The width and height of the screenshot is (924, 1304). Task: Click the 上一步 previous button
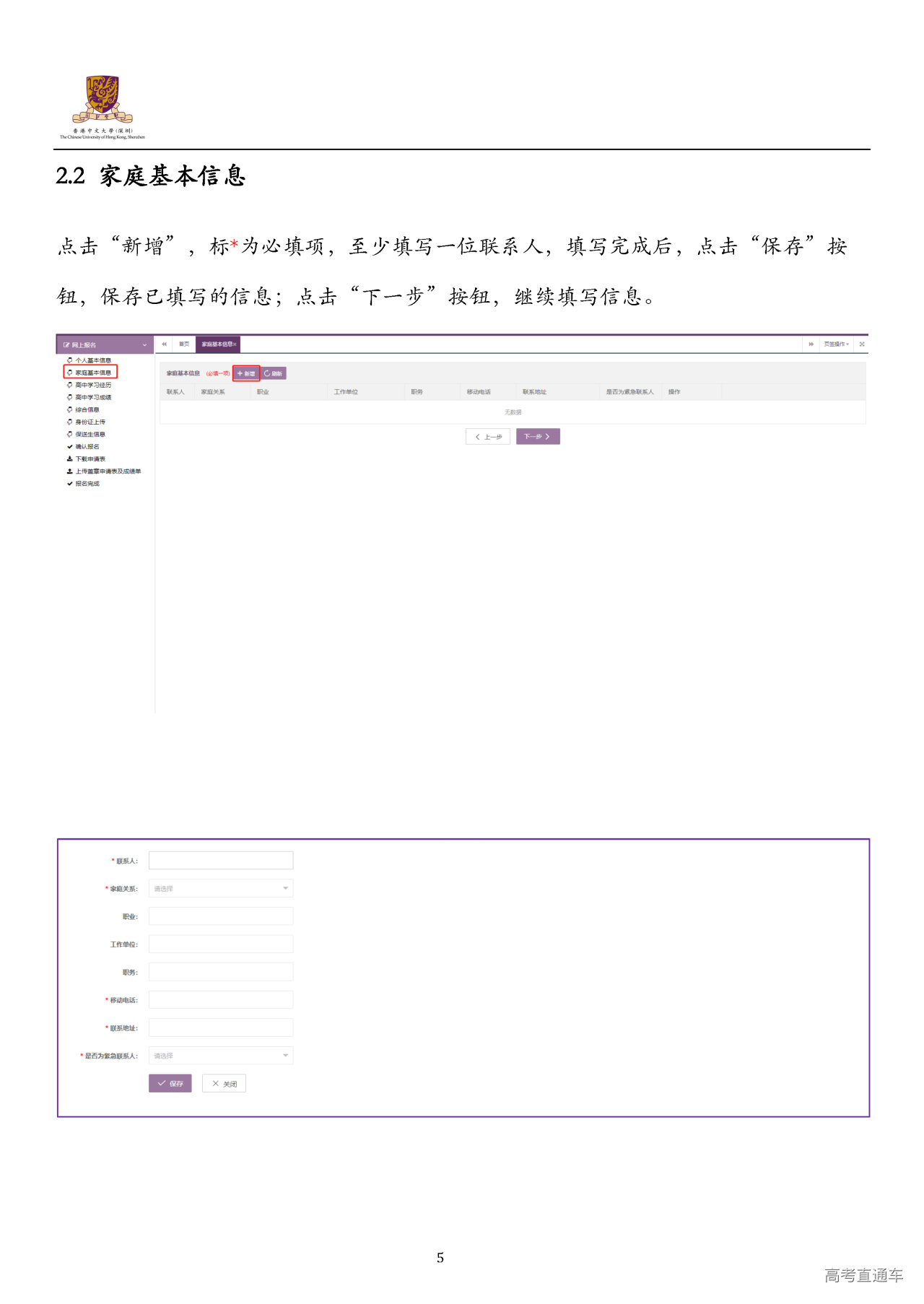pyautogui.click(x=488, y=437)
